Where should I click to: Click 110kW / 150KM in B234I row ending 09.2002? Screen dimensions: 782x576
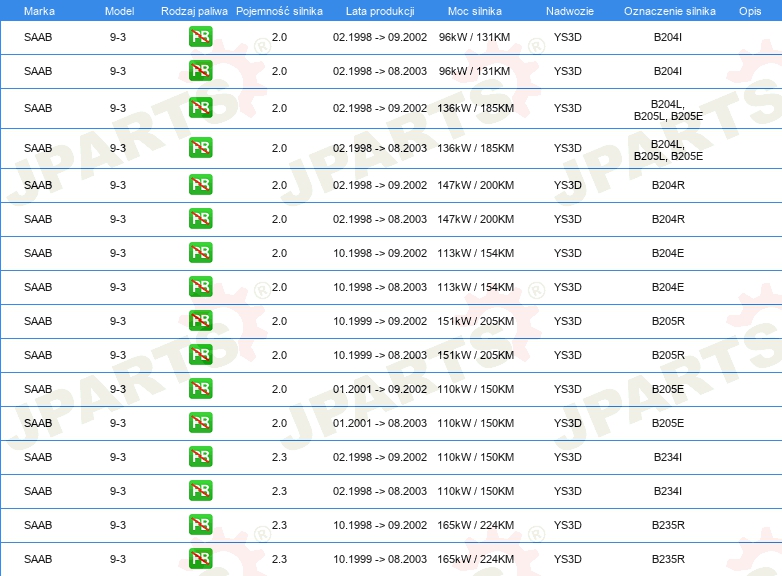pyautogui.click(x=475, y=457)
